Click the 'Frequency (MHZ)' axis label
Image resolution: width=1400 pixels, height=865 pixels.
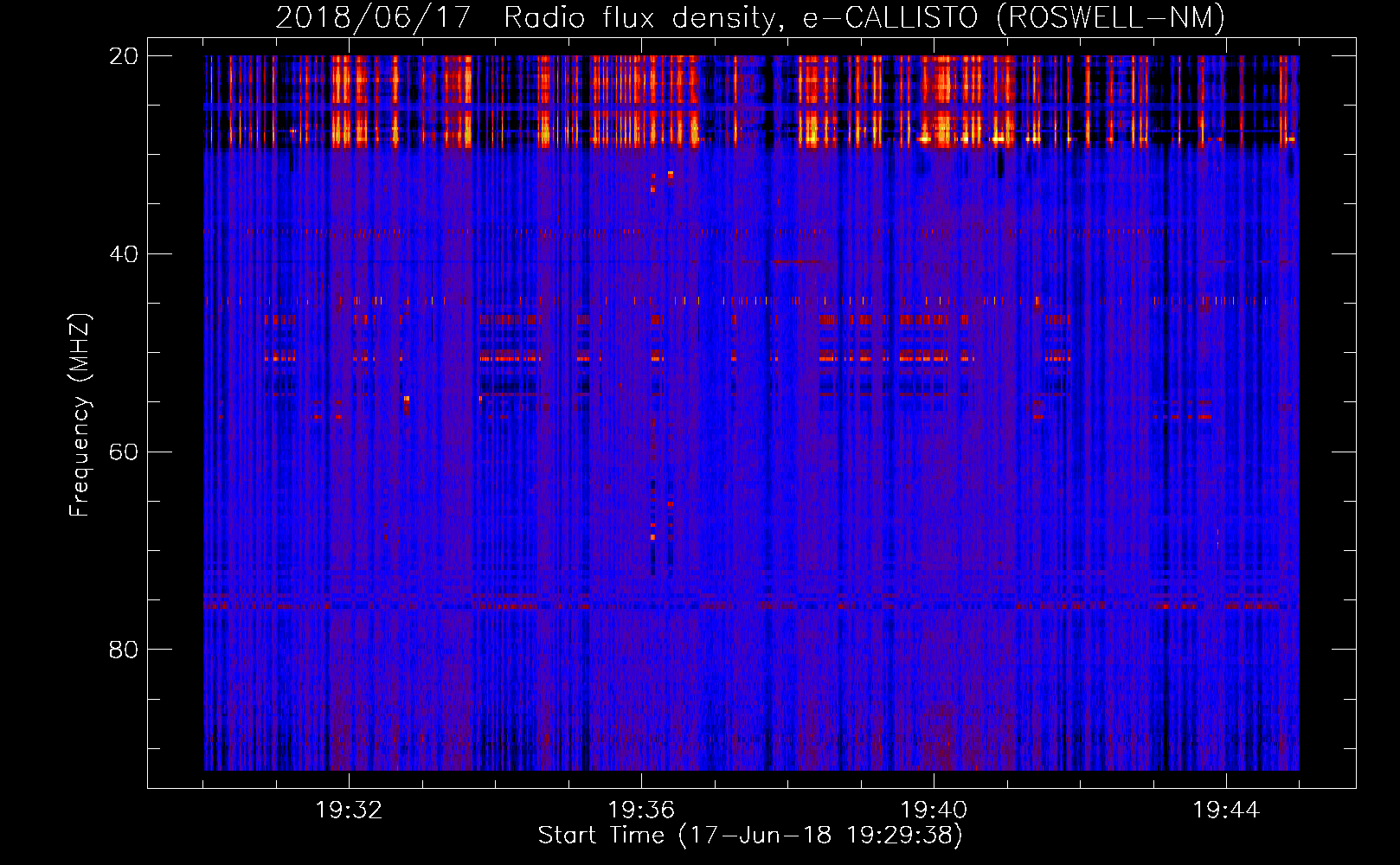point(80,415)
